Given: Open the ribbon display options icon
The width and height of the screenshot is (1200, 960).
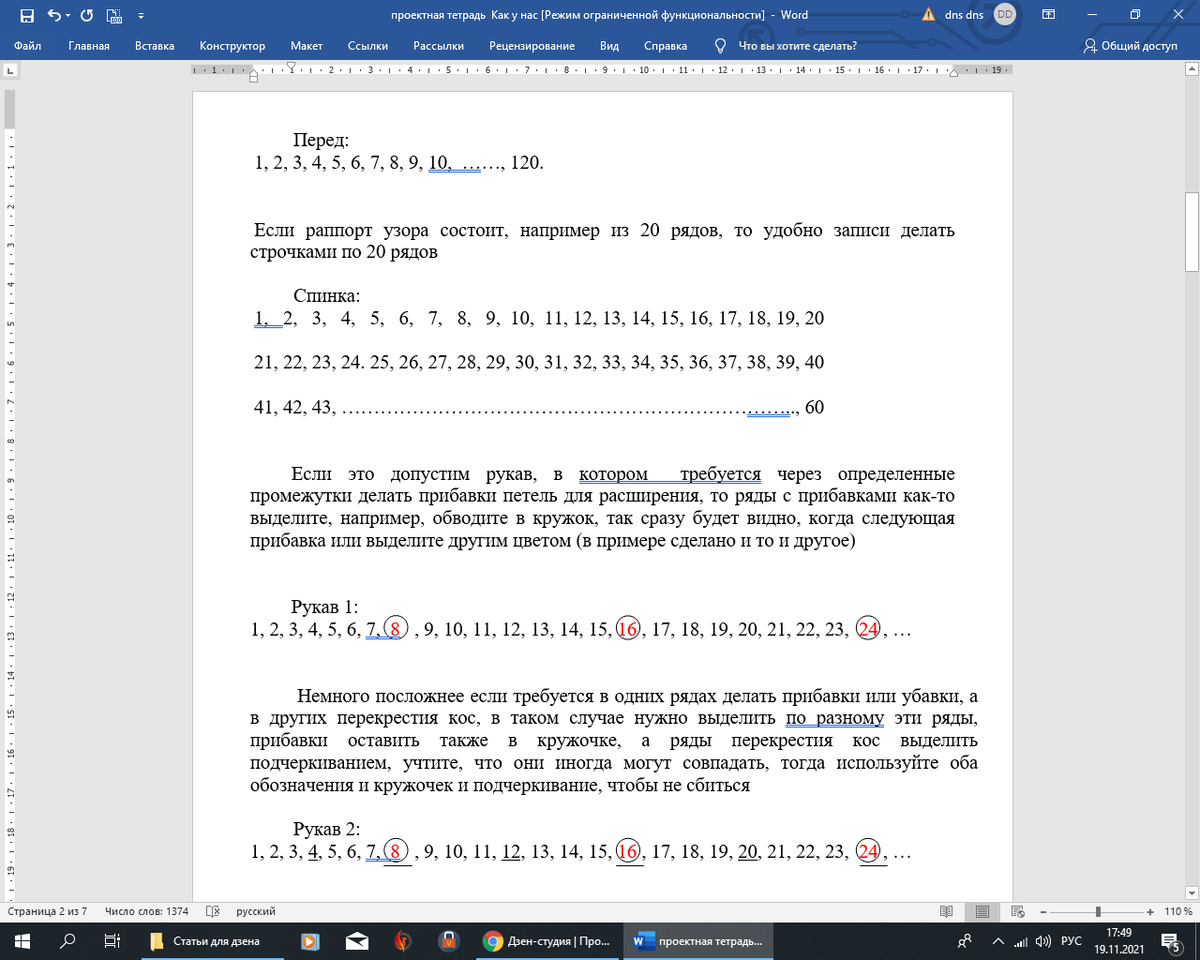Looking at the screenshot, I should point(1049,15).
